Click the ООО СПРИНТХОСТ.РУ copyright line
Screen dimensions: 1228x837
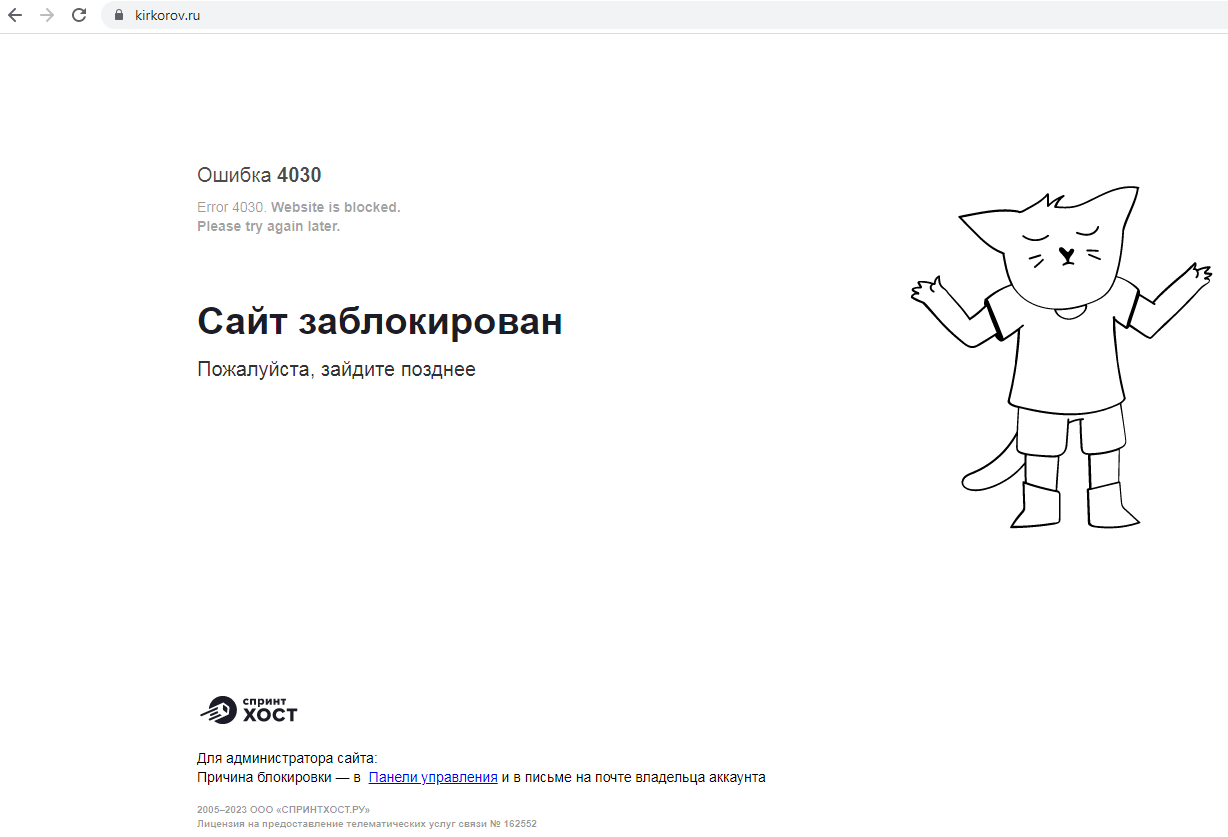click(x=283, y=809)
